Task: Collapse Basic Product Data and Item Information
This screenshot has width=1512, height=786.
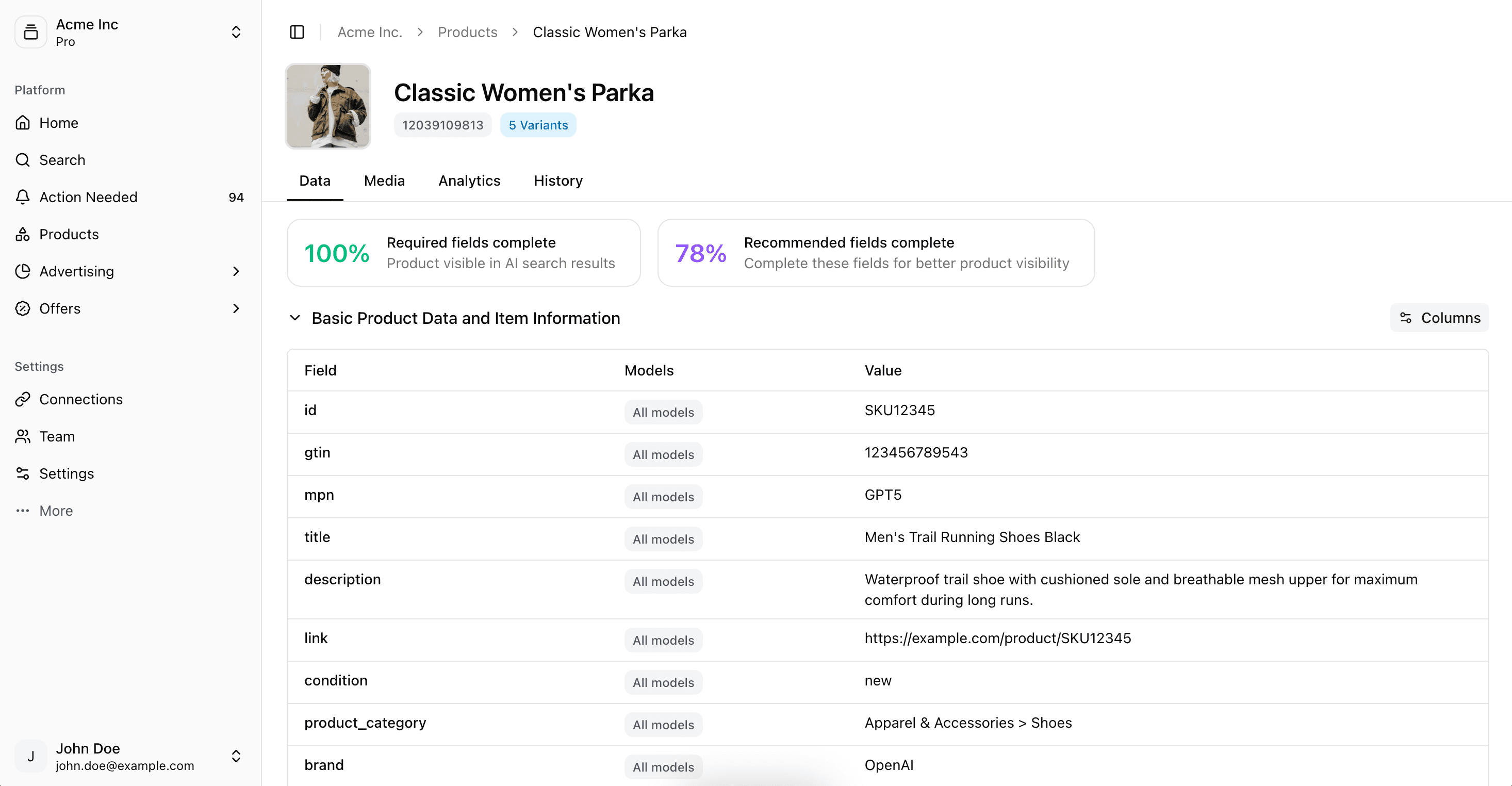Action: (x=294, y=318)
